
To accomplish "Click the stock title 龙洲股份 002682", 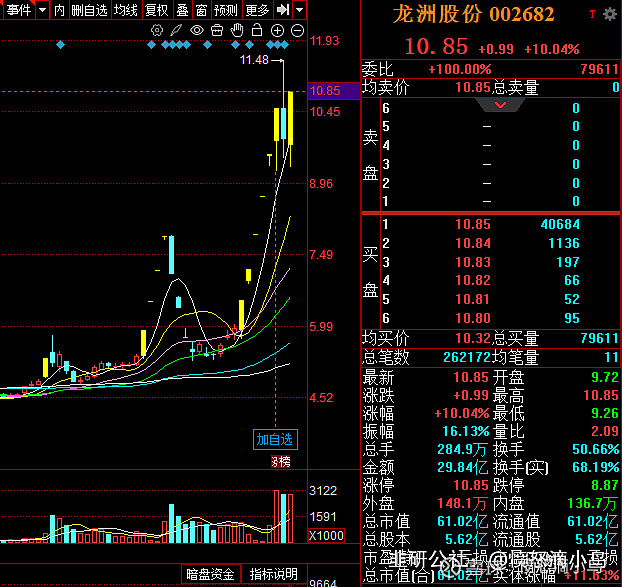I will pos(473,15).
